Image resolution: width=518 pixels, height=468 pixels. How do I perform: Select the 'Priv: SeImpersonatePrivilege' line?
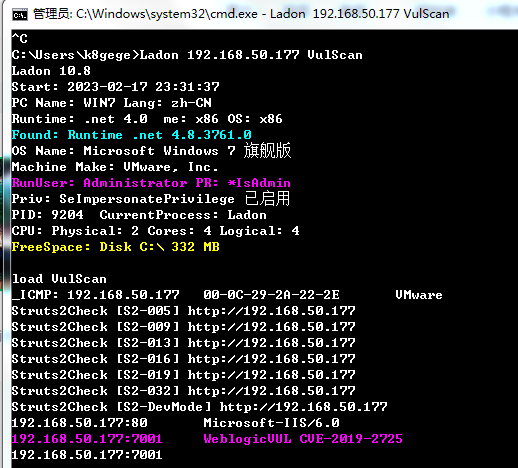[151, 199]
